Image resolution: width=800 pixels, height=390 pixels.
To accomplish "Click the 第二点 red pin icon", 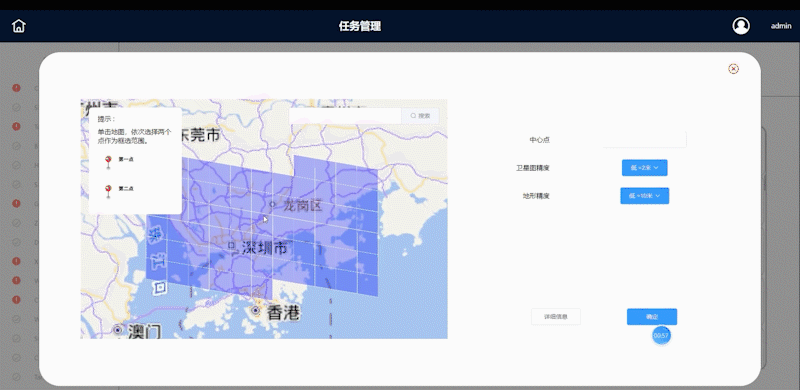I will [x=108, y=191].
